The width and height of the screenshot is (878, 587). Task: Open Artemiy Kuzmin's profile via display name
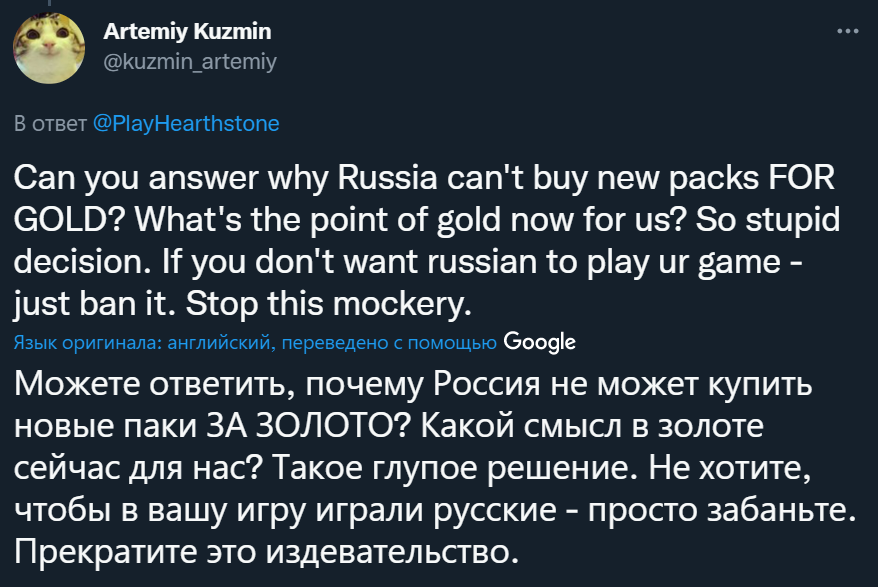click(187, 32)
